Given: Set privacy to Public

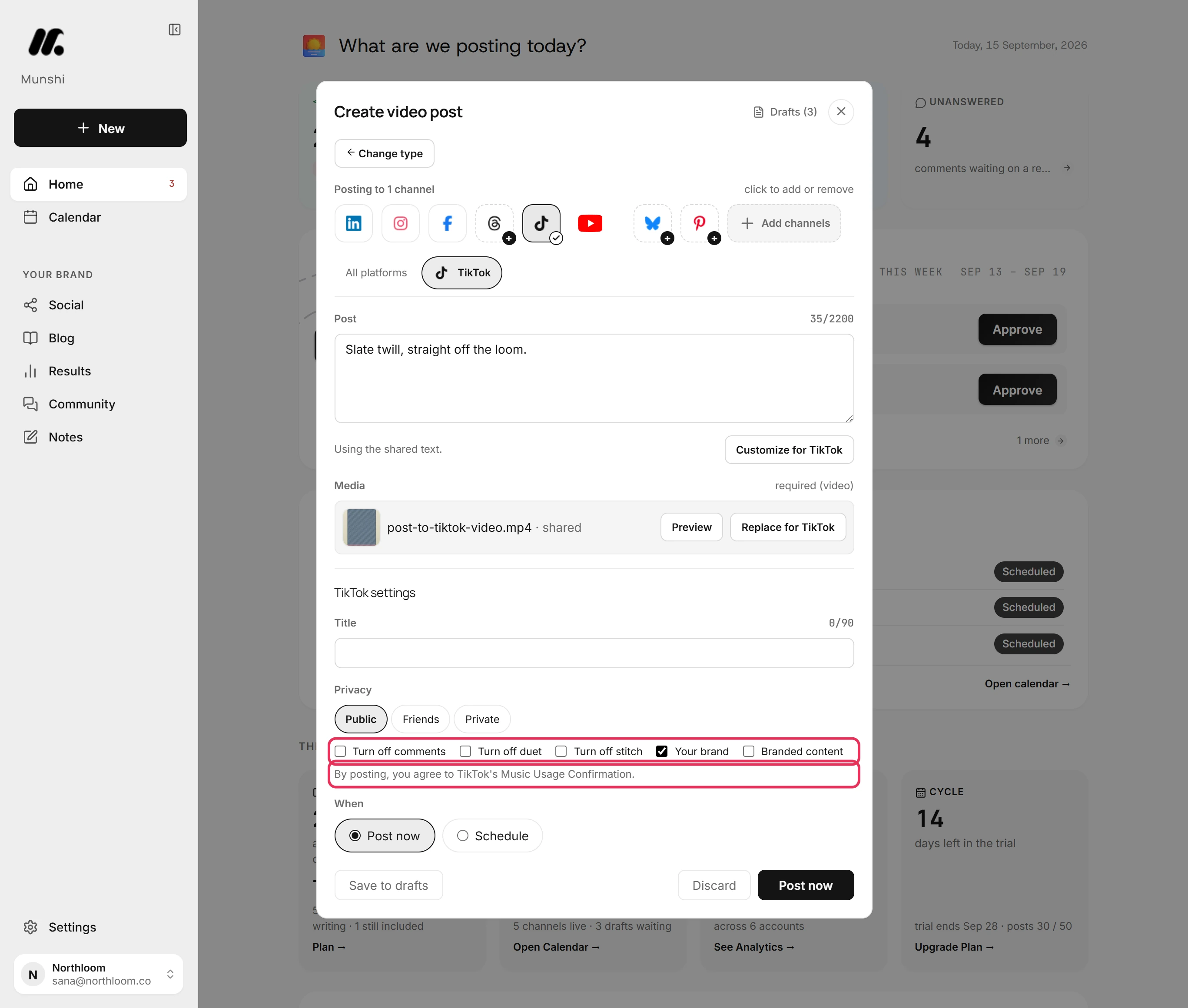Looking at the screenshot, I should pos(361,720).
